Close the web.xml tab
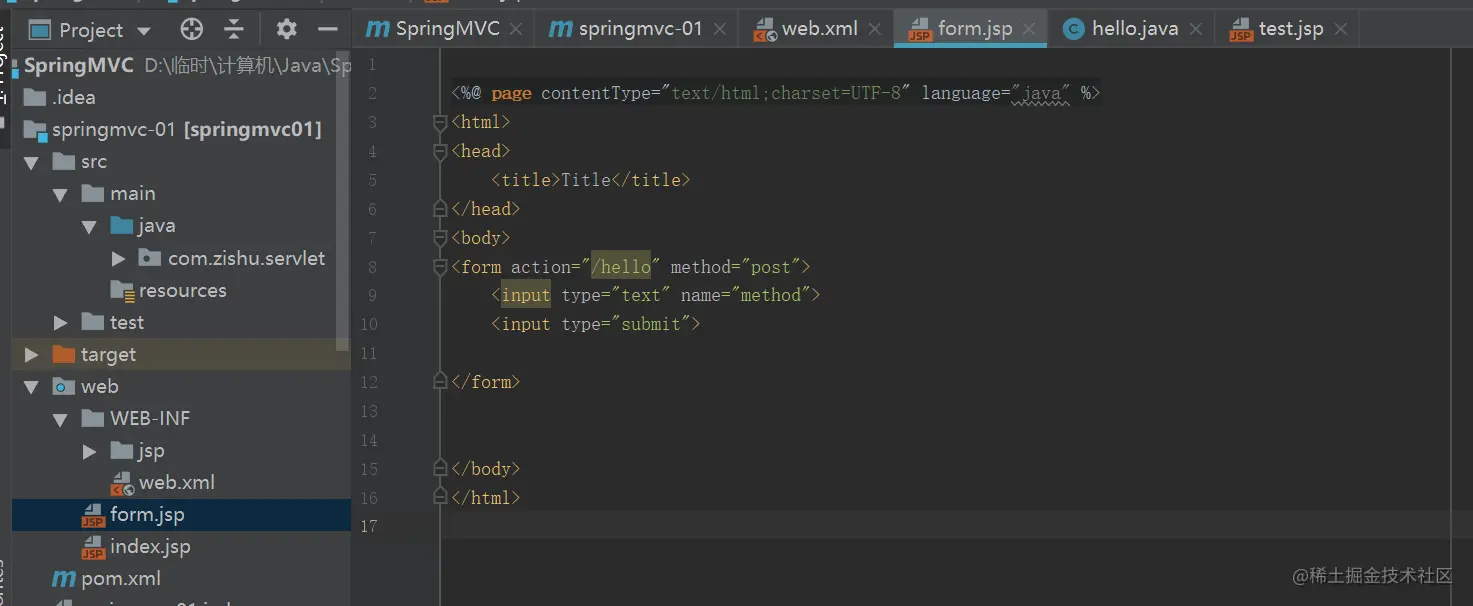The height and width of the screenshot is (606, 1473). point(874,30)
